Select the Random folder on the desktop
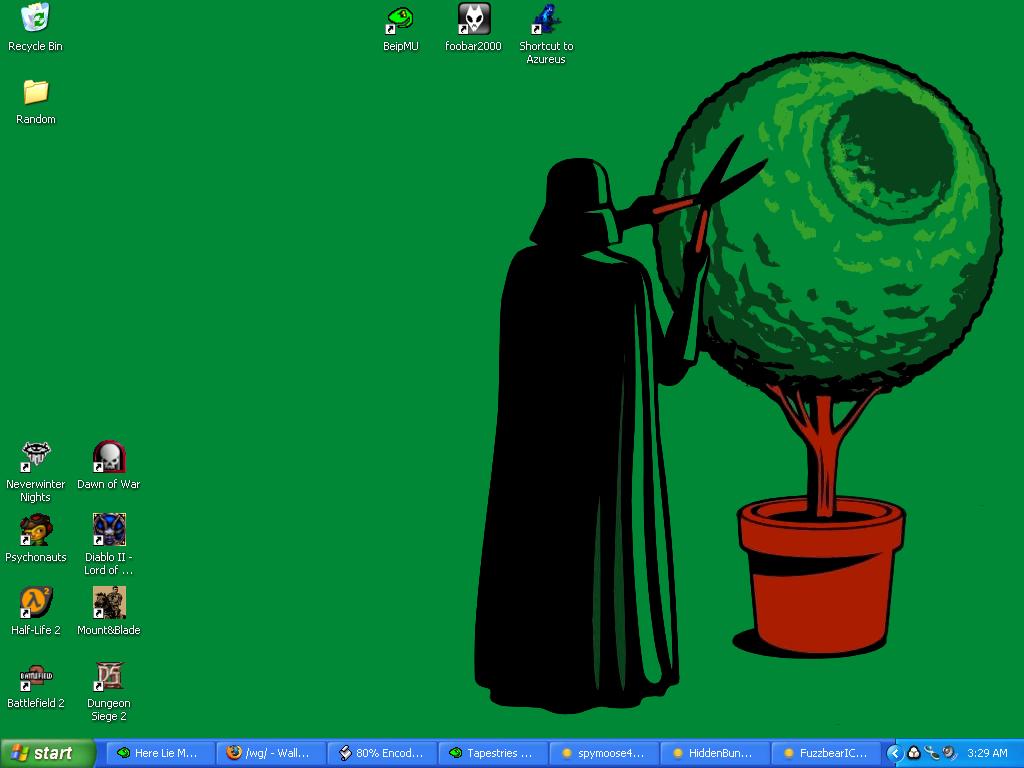The image size is (1024, 768). point(36,101)
